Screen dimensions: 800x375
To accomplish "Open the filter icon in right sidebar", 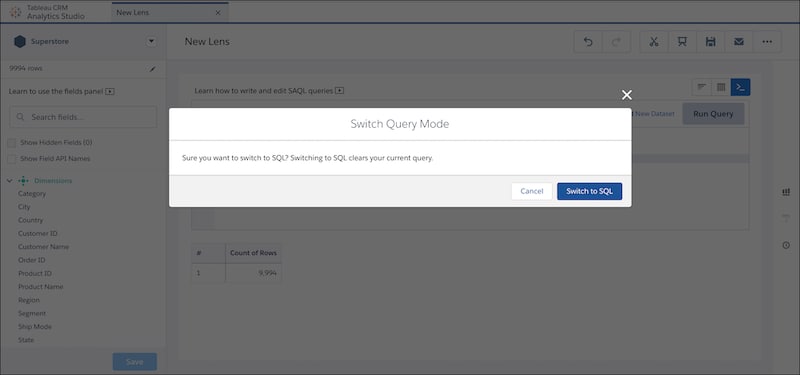I will 786,218.
